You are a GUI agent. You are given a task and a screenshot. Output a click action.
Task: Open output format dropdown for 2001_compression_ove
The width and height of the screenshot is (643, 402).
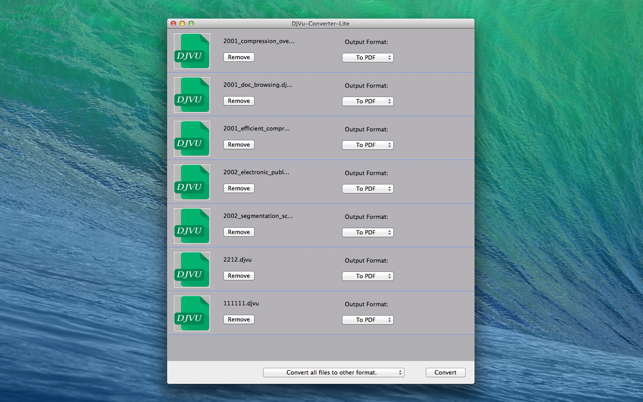tap(368, 57)
